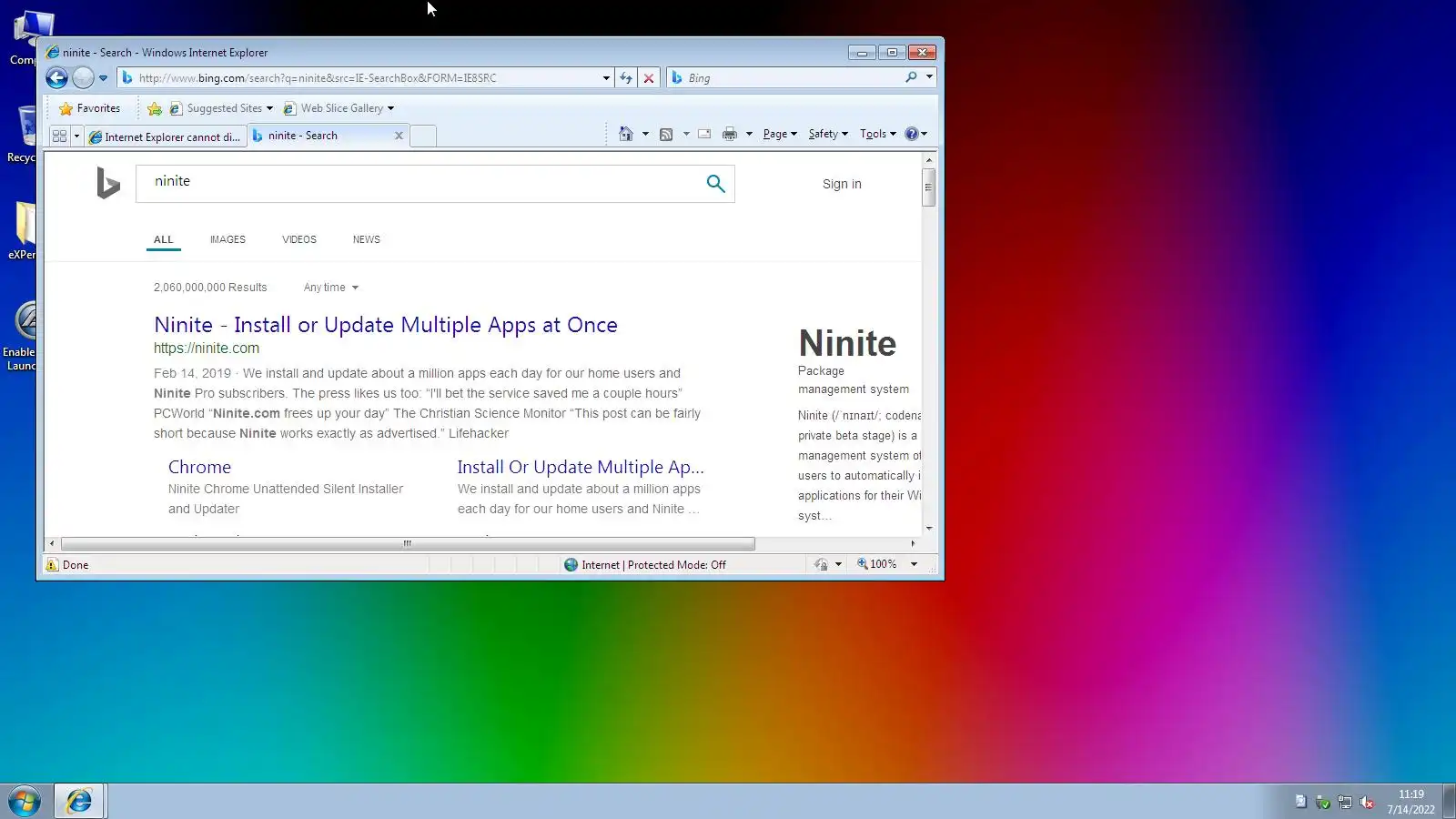Open a new blank tab
Screen dimensions: 1456x819
423,136
